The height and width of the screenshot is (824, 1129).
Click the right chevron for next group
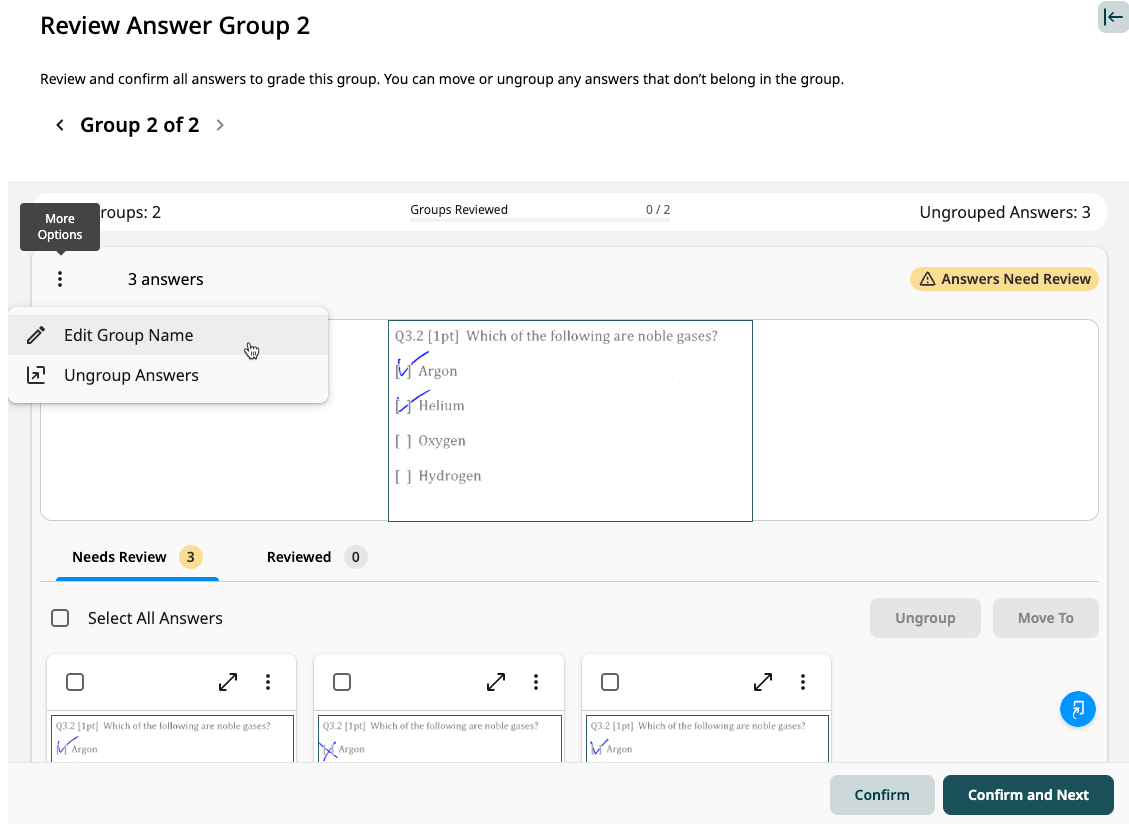point(220,125)
